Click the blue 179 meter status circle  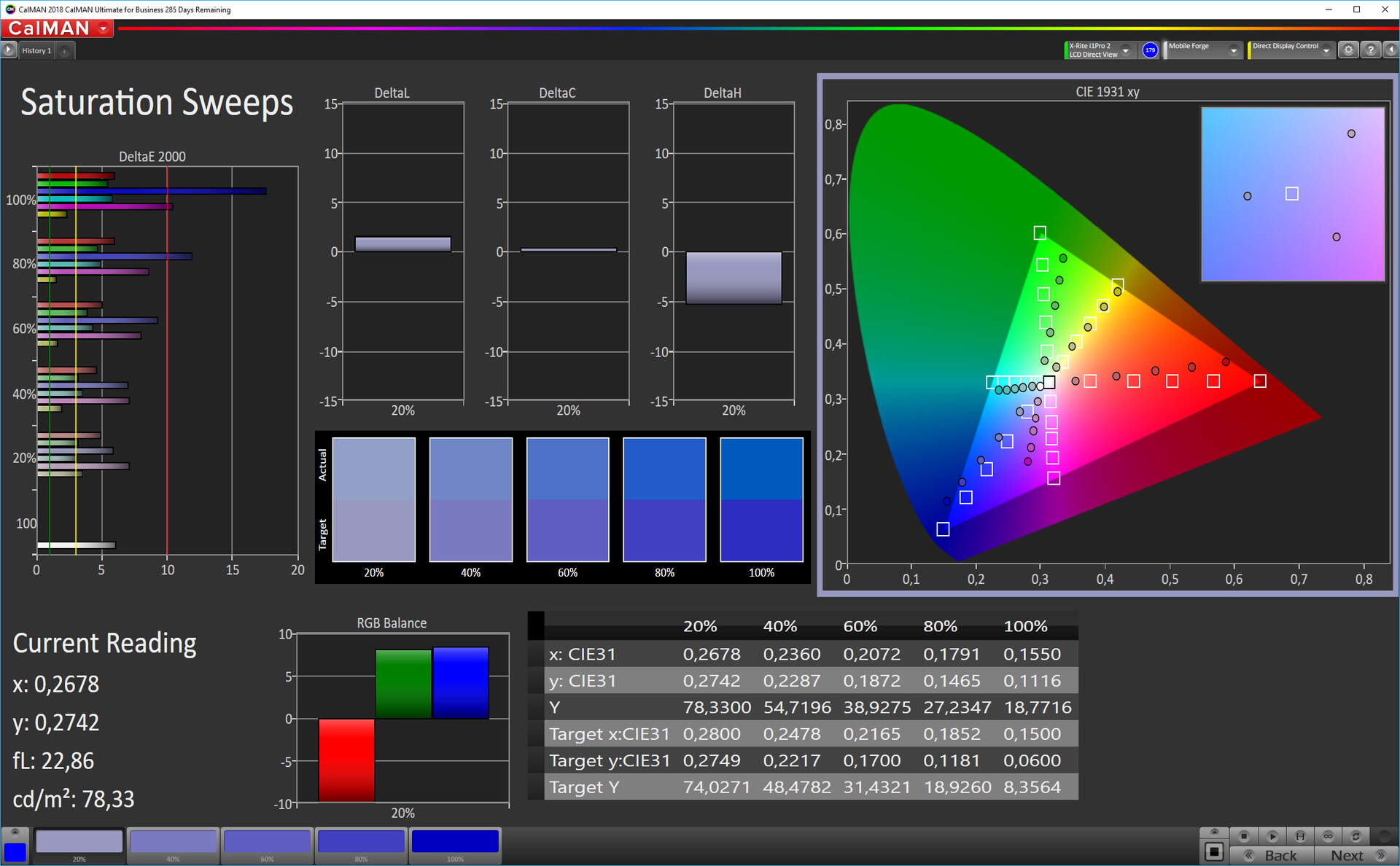pos(1150,50)
